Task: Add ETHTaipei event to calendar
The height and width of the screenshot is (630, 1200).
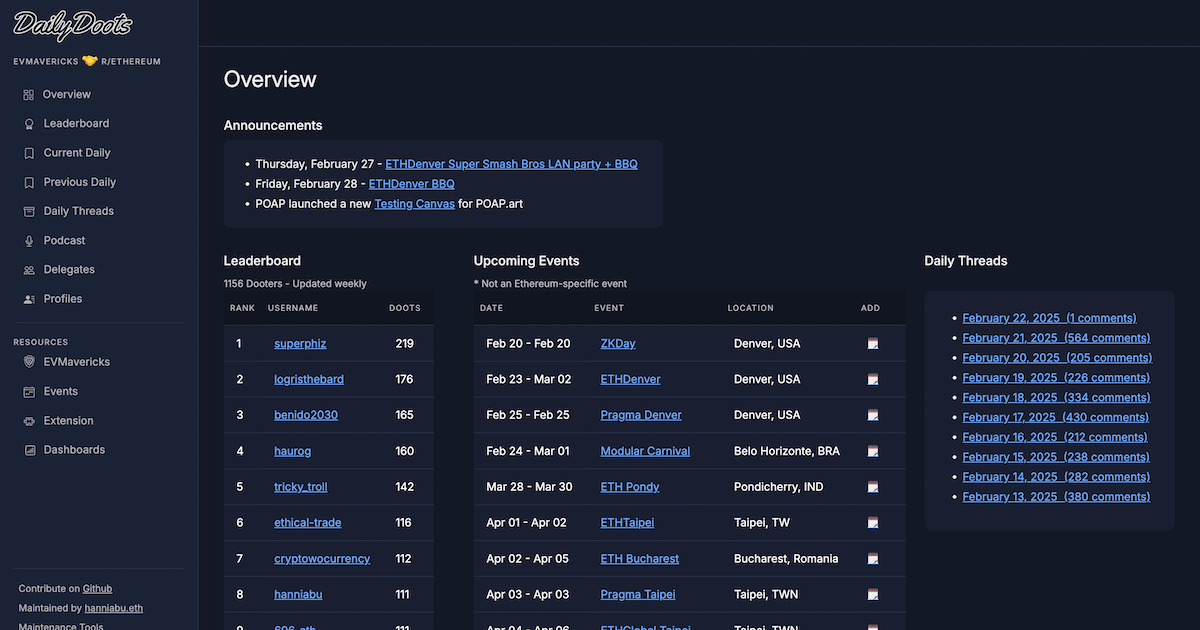Action: (873, 523)
